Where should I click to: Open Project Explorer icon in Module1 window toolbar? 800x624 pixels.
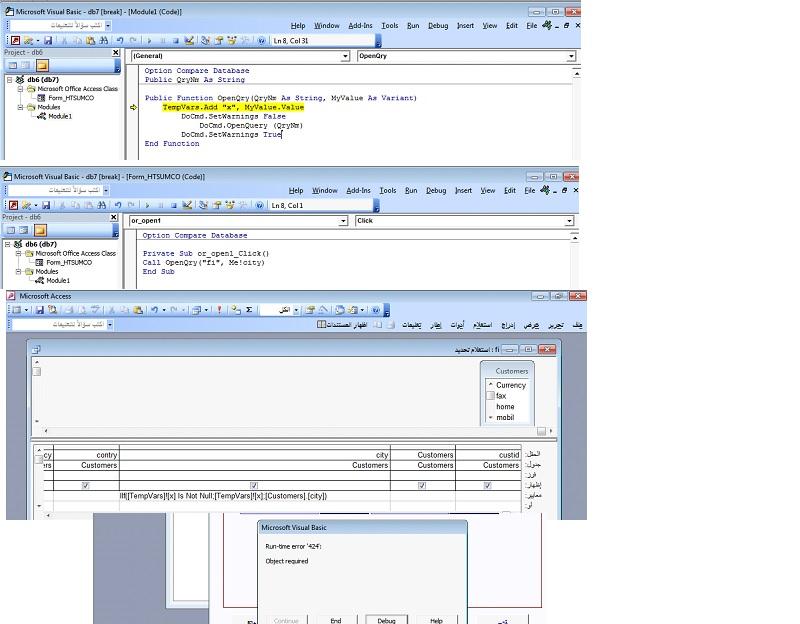click(206, 40)
